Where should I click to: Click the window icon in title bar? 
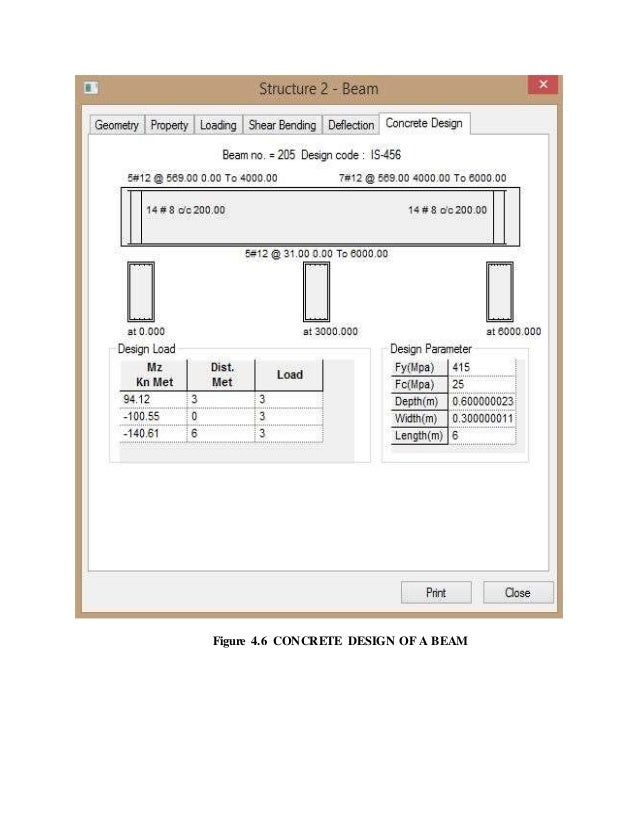(x=91, y=87)
